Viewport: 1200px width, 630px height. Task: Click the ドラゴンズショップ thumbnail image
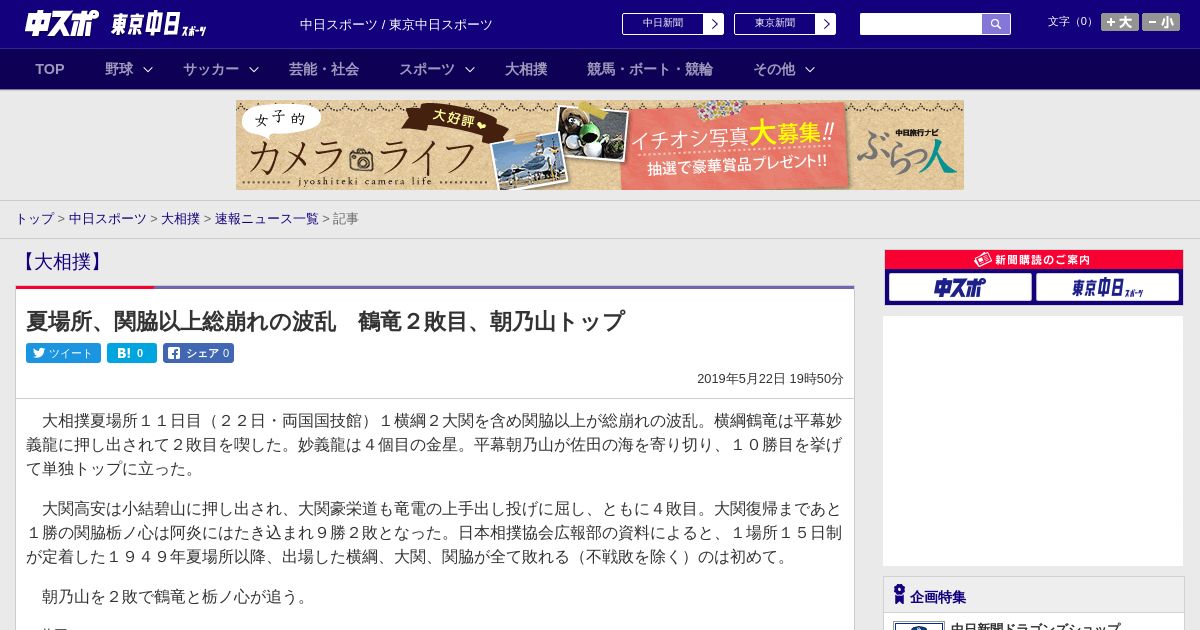pos(918,626)
